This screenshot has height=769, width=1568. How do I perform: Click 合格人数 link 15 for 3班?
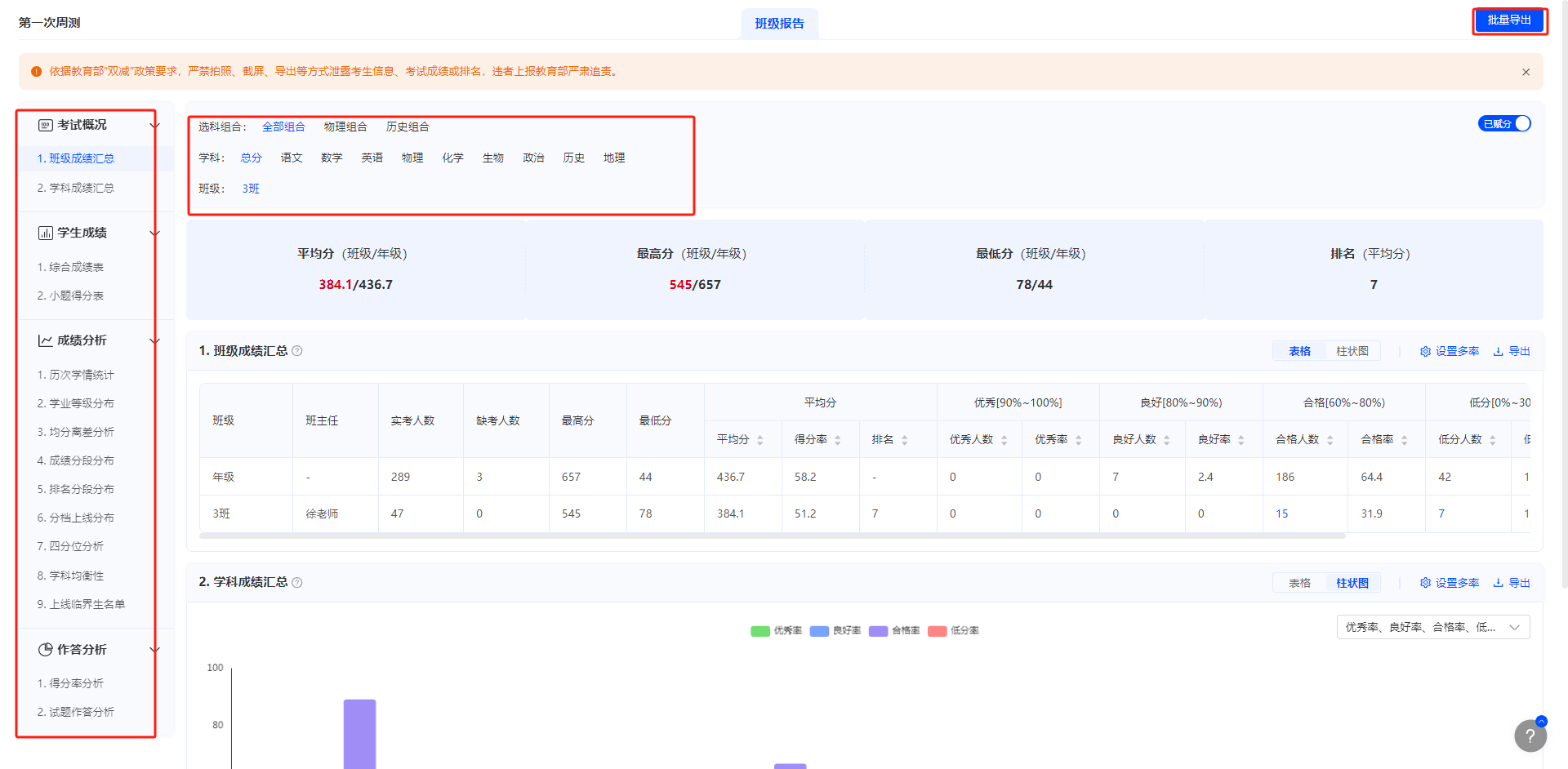click(1281, 513)
